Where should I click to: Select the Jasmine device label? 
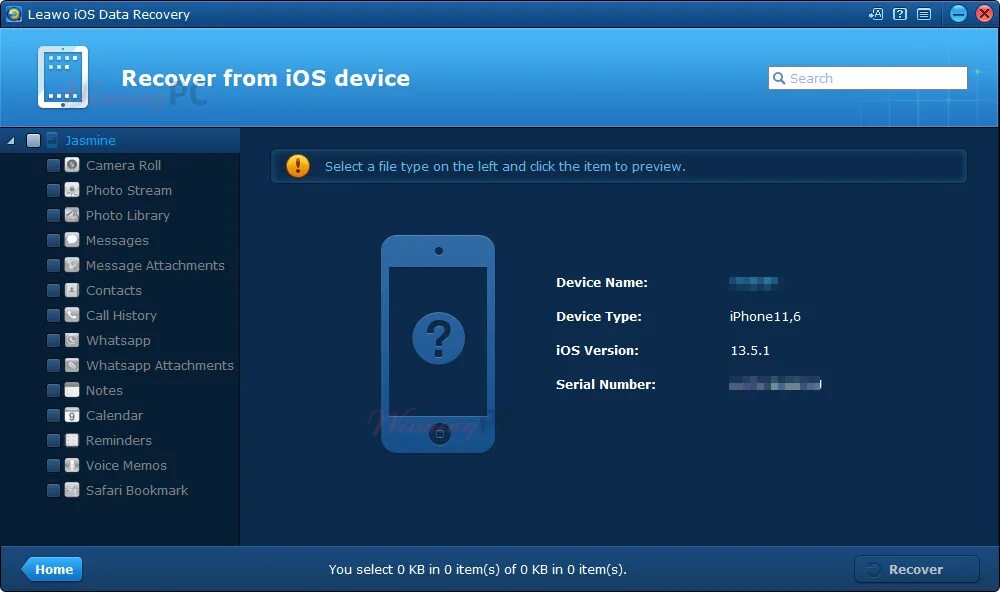(90, 140)
